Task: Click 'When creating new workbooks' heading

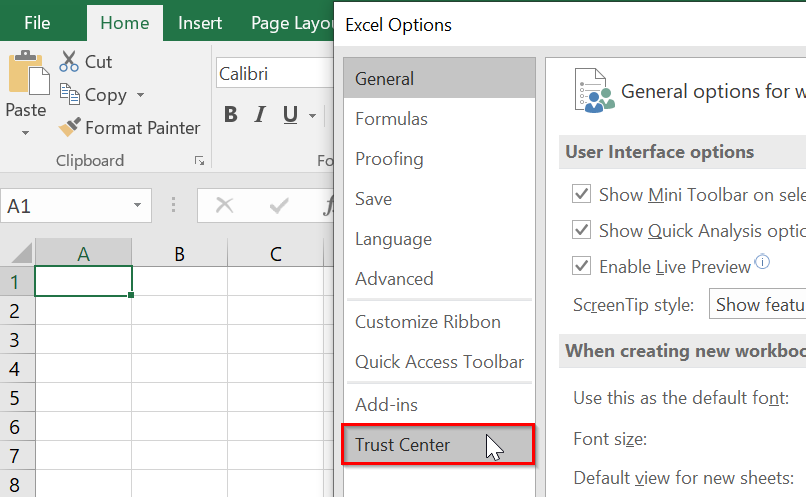Action: (x=685, y=351)
